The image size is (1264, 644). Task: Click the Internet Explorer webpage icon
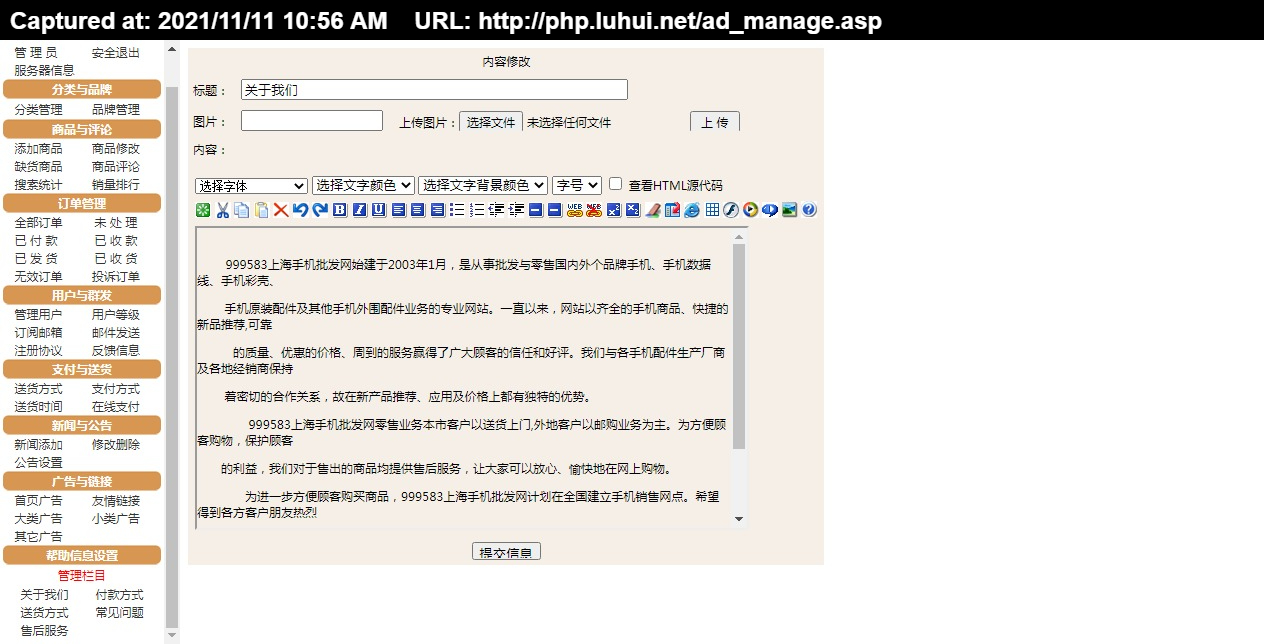click(691, 210)
